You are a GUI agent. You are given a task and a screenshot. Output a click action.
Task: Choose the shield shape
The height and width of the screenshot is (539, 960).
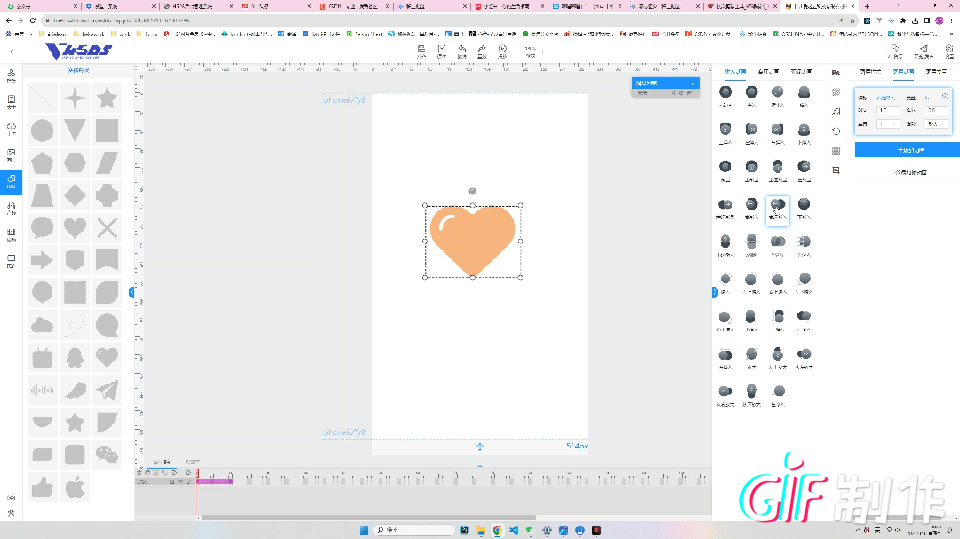pyautogui.click(x=75, y=260)
